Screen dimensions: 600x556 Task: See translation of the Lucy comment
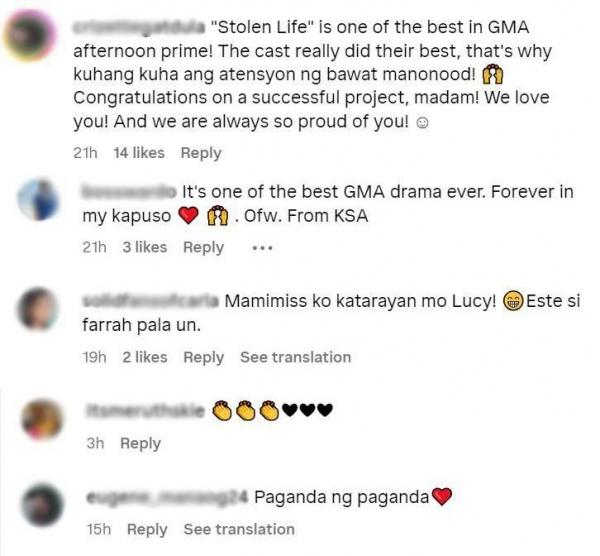[x=295, y=357]
